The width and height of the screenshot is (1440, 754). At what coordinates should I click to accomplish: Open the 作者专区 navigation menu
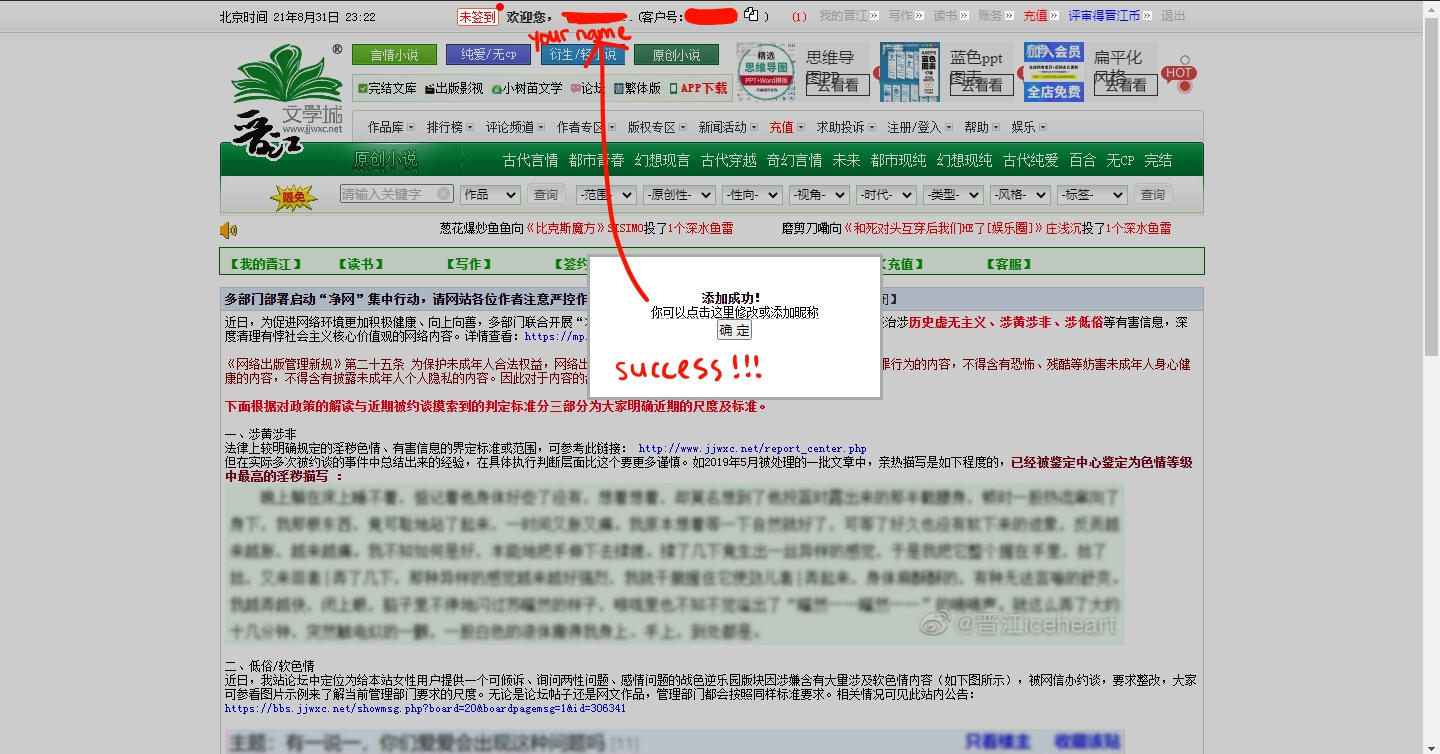point(586,127)
